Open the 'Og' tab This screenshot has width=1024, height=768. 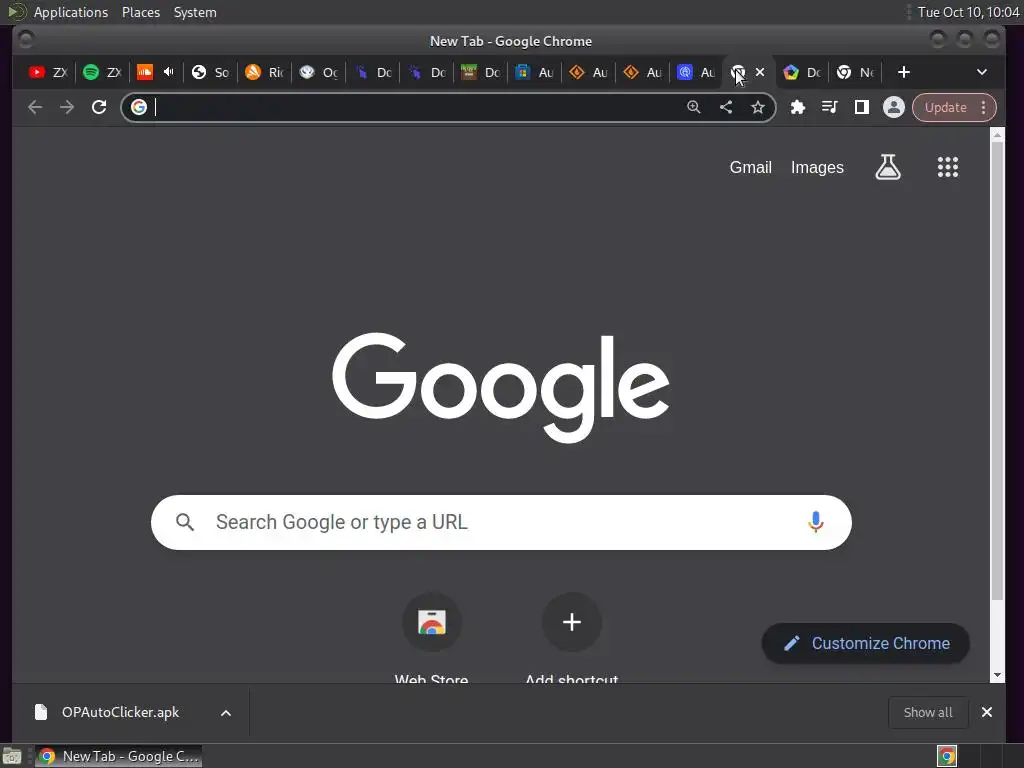click(x=319, y=72)
